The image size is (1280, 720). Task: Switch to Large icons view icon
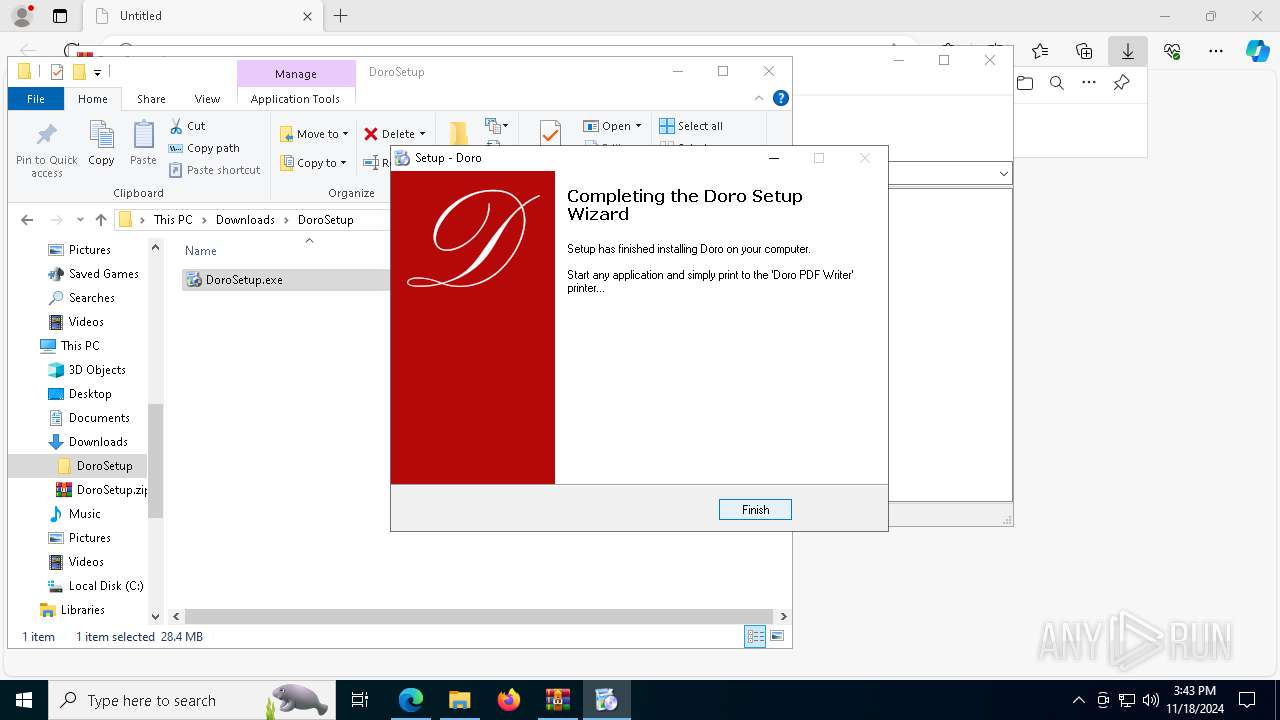tap(777, 636)
